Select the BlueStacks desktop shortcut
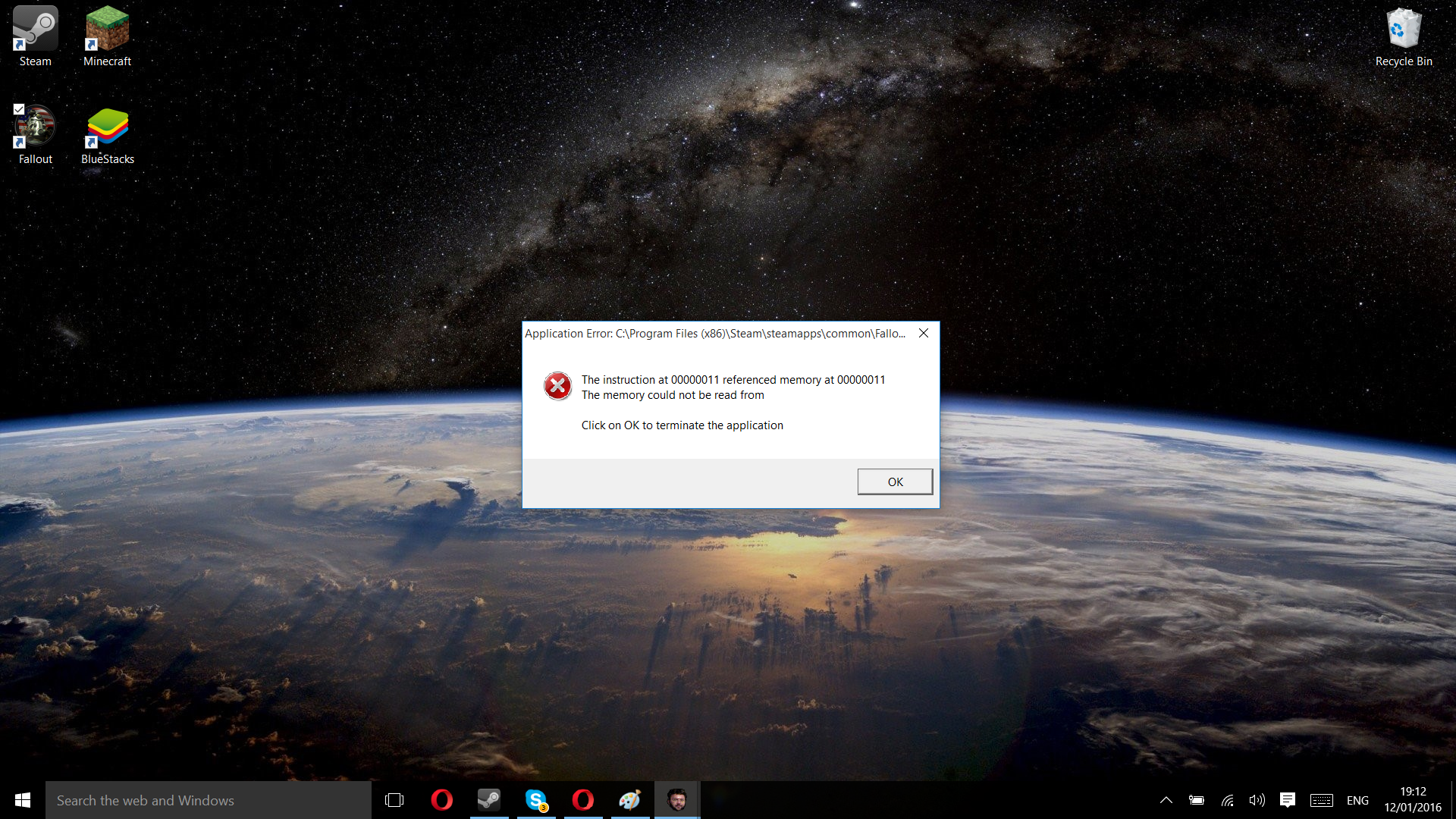1456x819 pixels. click(107, 135)
